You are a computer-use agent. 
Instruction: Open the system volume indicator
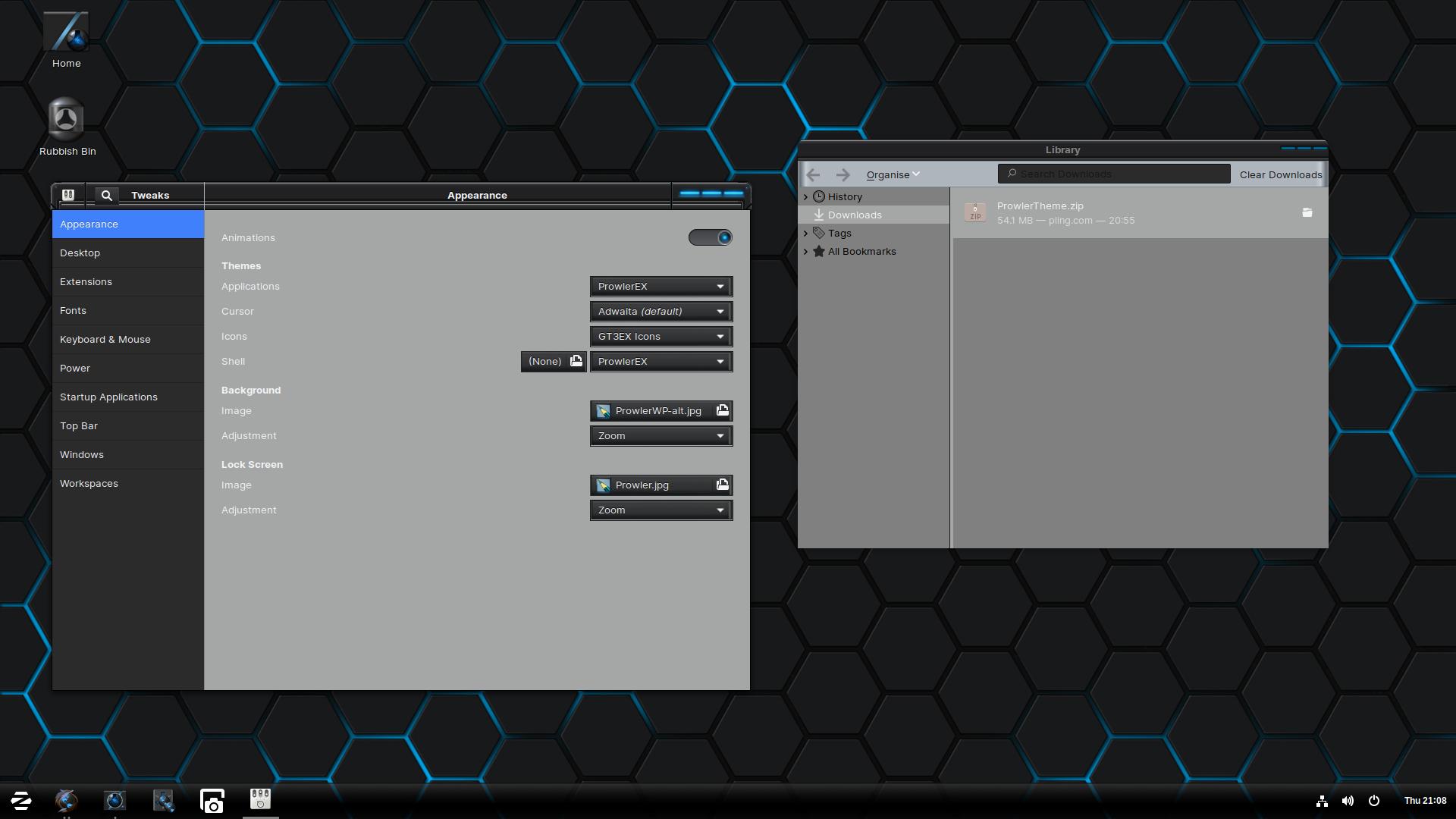(x=1348, y=801)
